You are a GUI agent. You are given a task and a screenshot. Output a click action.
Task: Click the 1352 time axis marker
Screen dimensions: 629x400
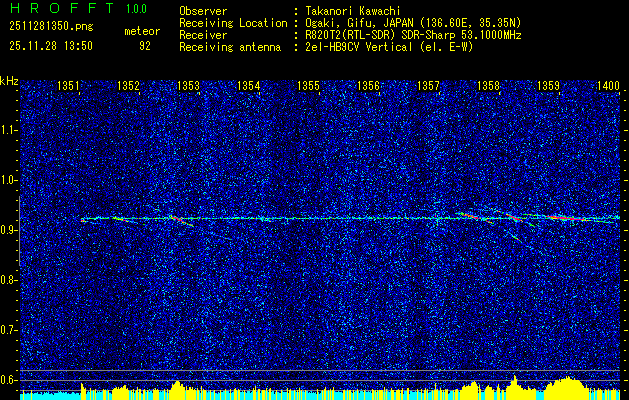click(x=128, y=85)
